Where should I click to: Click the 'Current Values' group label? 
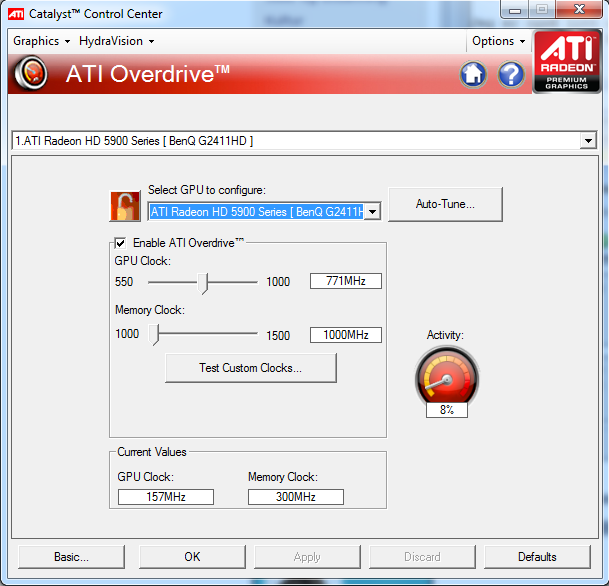[x=152, y=452]
